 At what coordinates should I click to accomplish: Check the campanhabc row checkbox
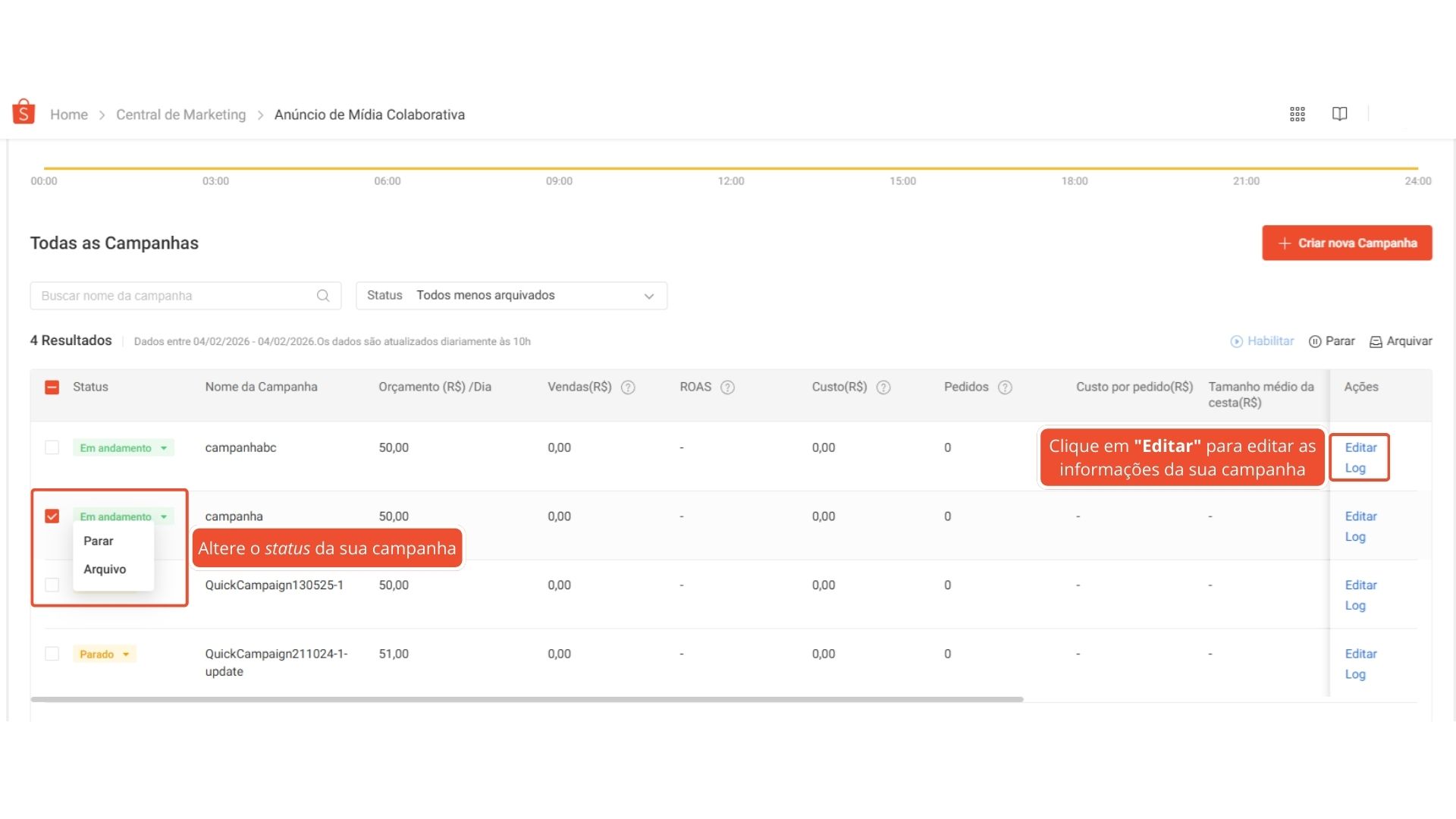(52, 447)
